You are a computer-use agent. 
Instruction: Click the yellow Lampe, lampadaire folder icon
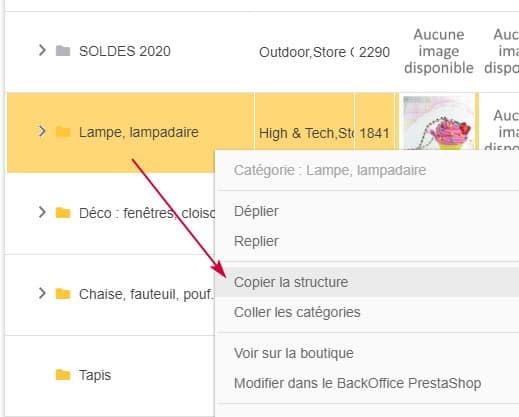[63, 132]
